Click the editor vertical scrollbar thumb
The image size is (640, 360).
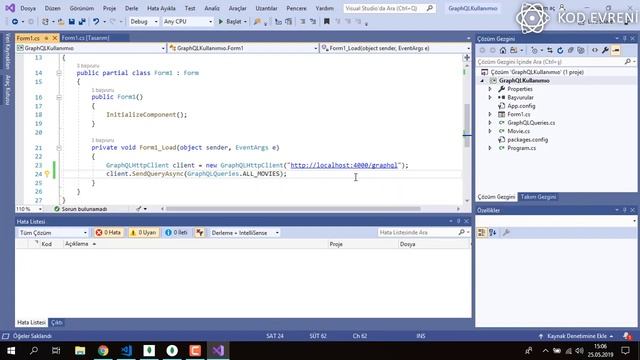467,125
